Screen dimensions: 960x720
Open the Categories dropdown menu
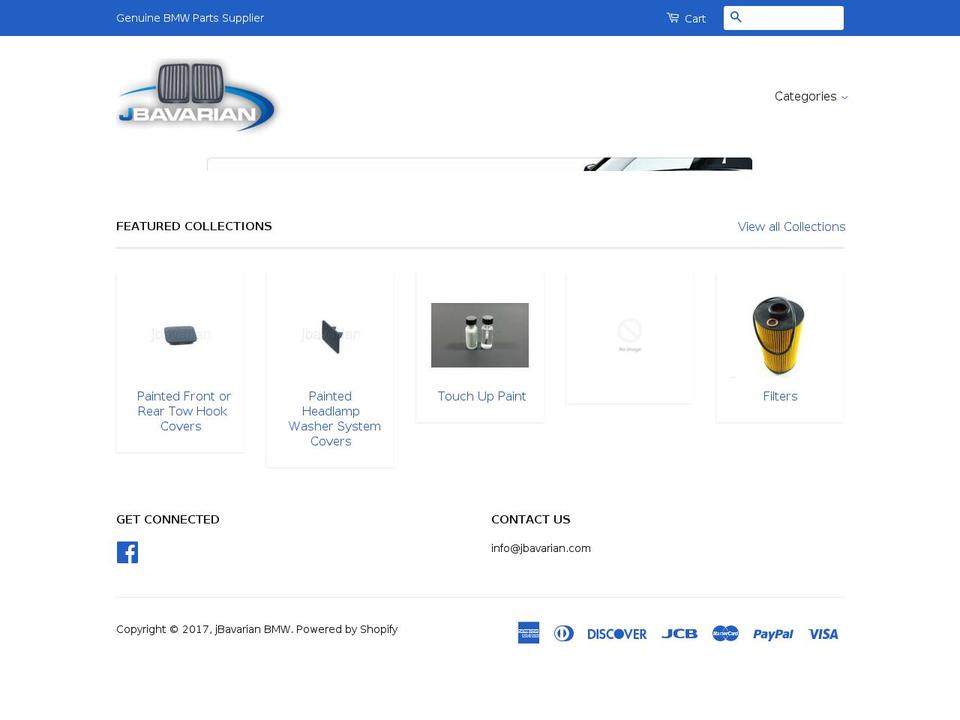pos(810,96)
